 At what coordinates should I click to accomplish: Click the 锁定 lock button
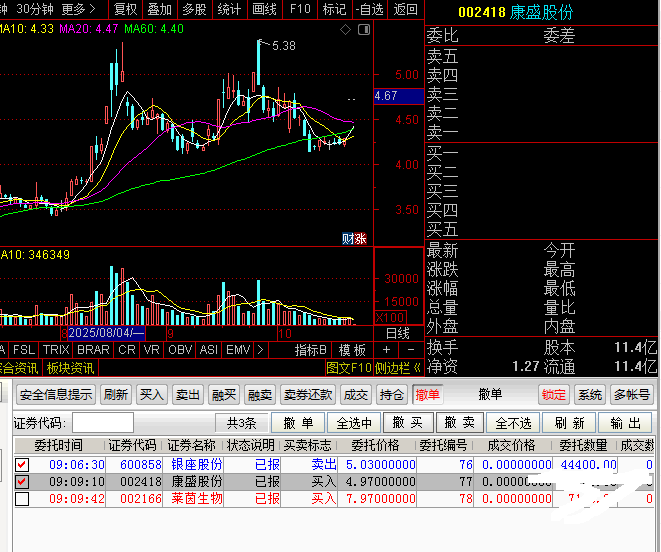click(554, 395)
